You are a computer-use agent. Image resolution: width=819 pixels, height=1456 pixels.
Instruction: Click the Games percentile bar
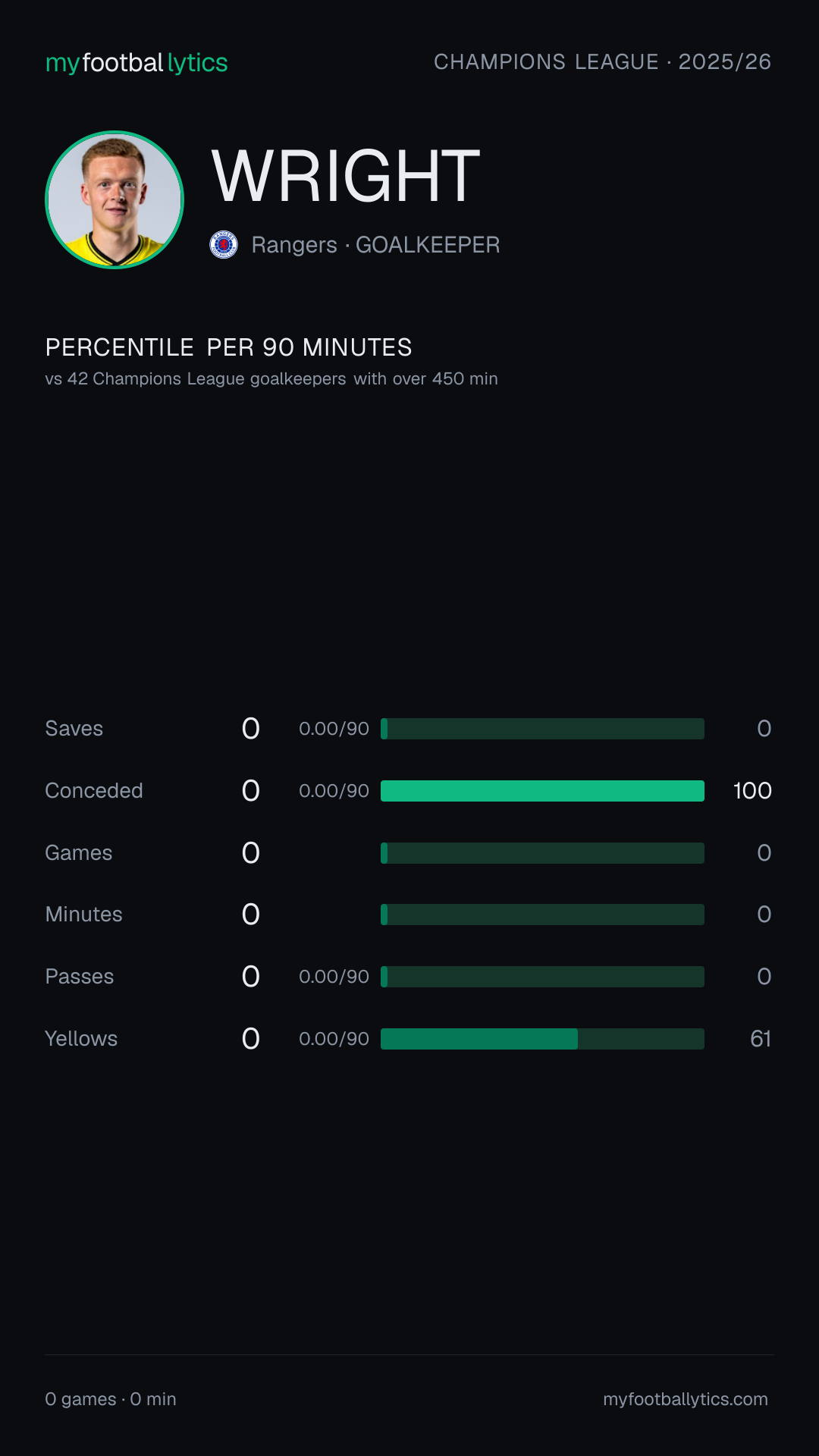(x=542, y=853)
